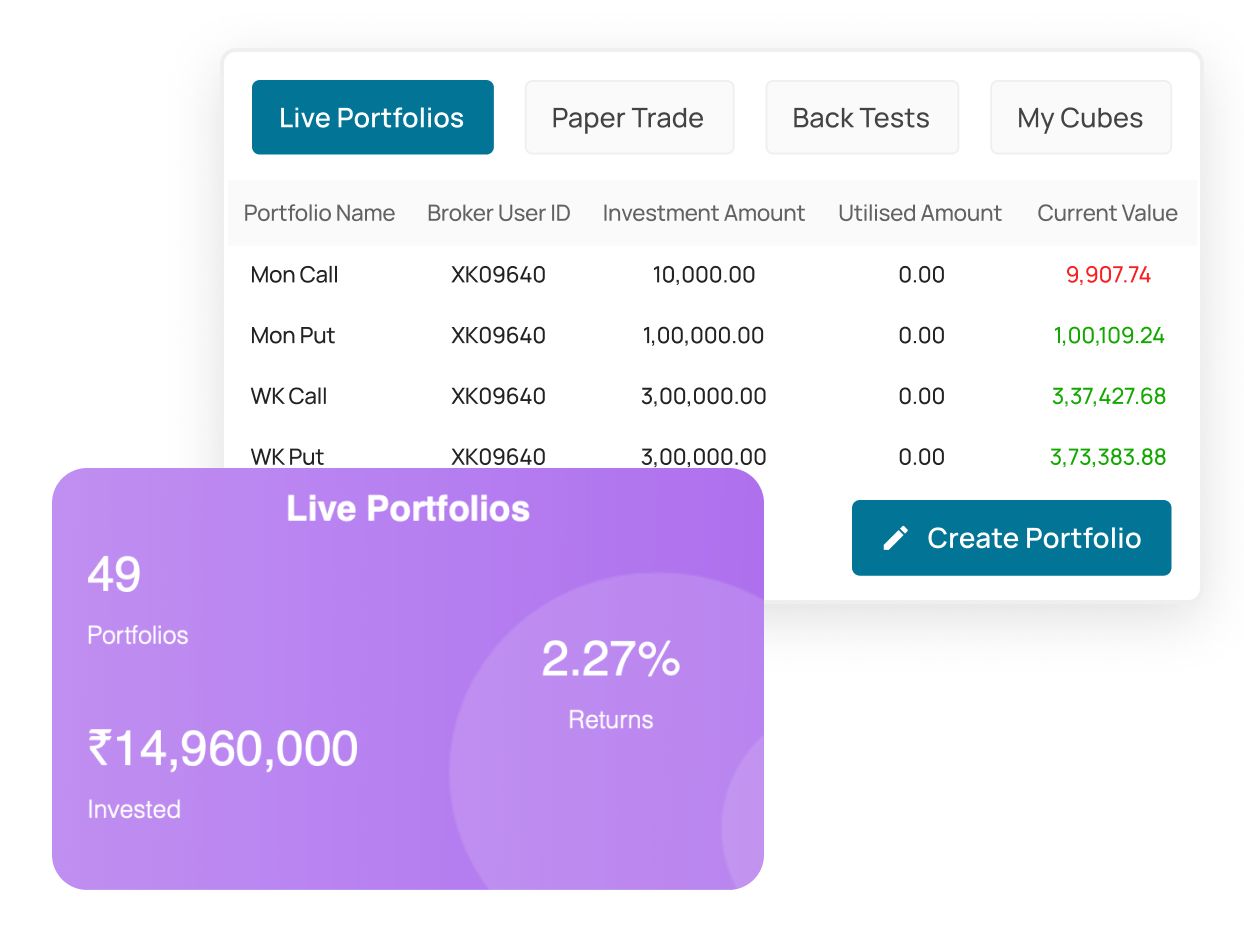Click investment amount 1,00,000.00
1244x932 pixels.
pos(704,335)
